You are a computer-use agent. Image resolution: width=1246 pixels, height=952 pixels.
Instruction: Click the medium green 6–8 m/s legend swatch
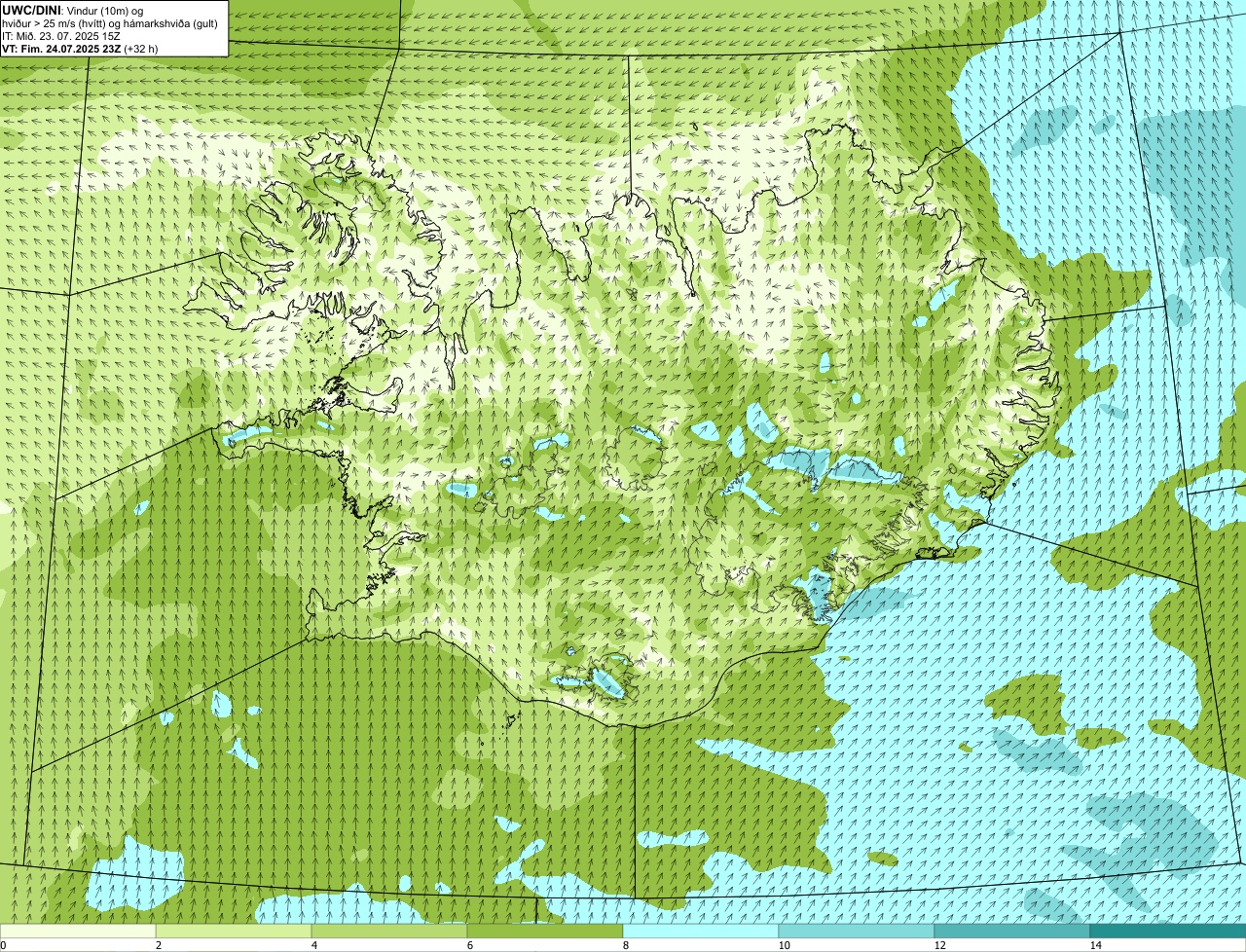545,932
